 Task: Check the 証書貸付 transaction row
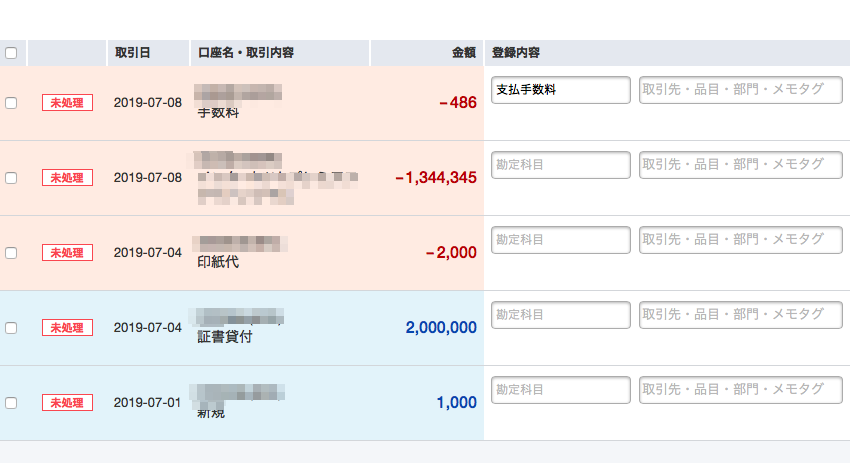click(11, 328)
